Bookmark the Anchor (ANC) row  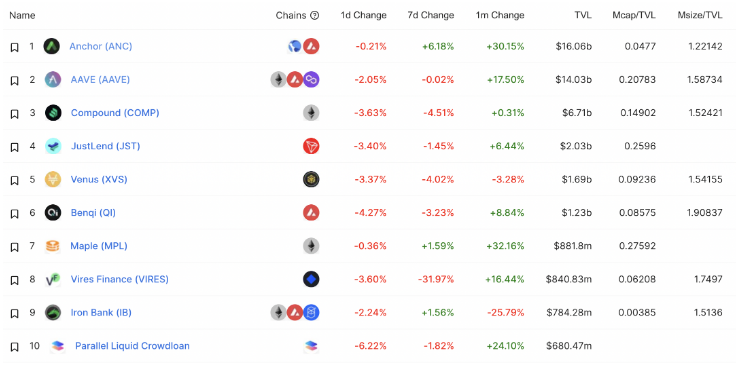pos(15,47)
